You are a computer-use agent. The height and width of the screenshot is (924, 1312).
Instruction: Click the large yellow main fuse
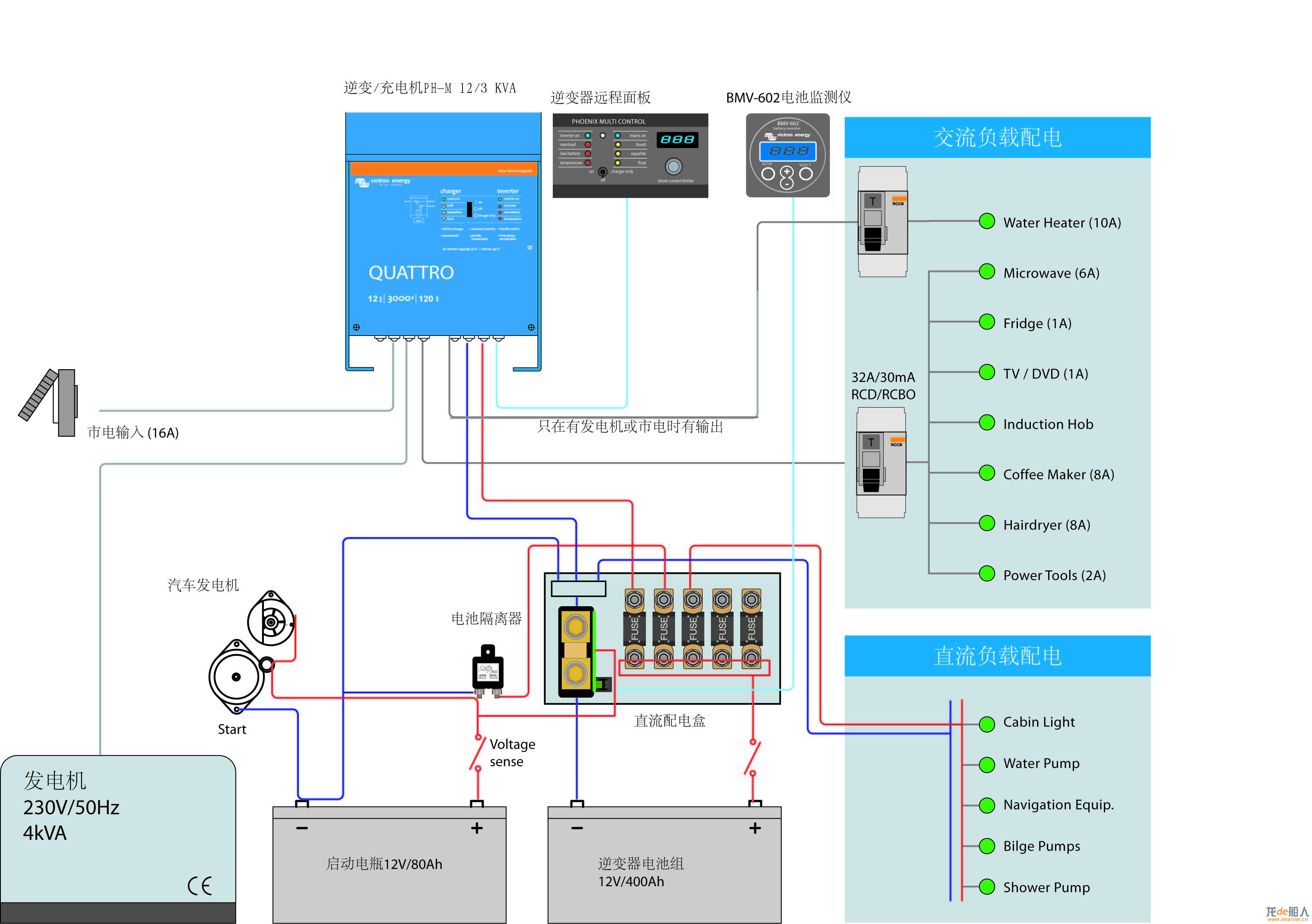pyautogui.click(x=576, y=652)
